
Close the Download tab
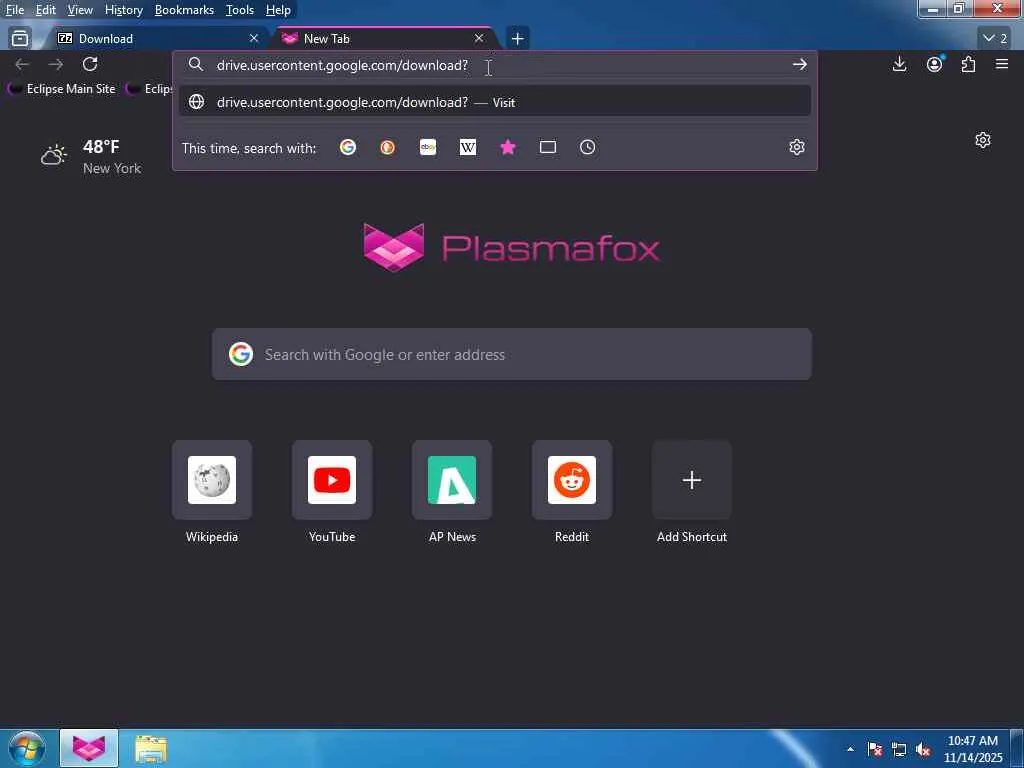tap(254, 39)
